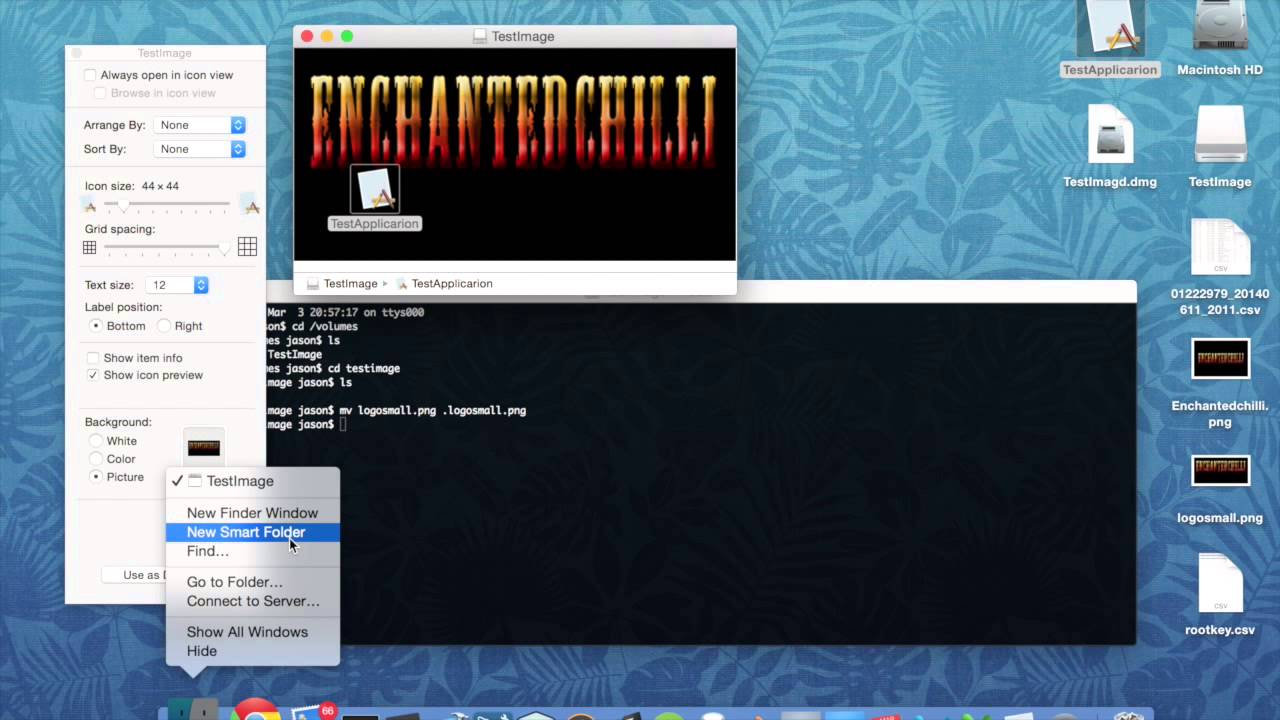Viewport: 1280px width, 720px height.
Task: Select the rootkey.csv desktop file
Action: tap(1220, 585)
